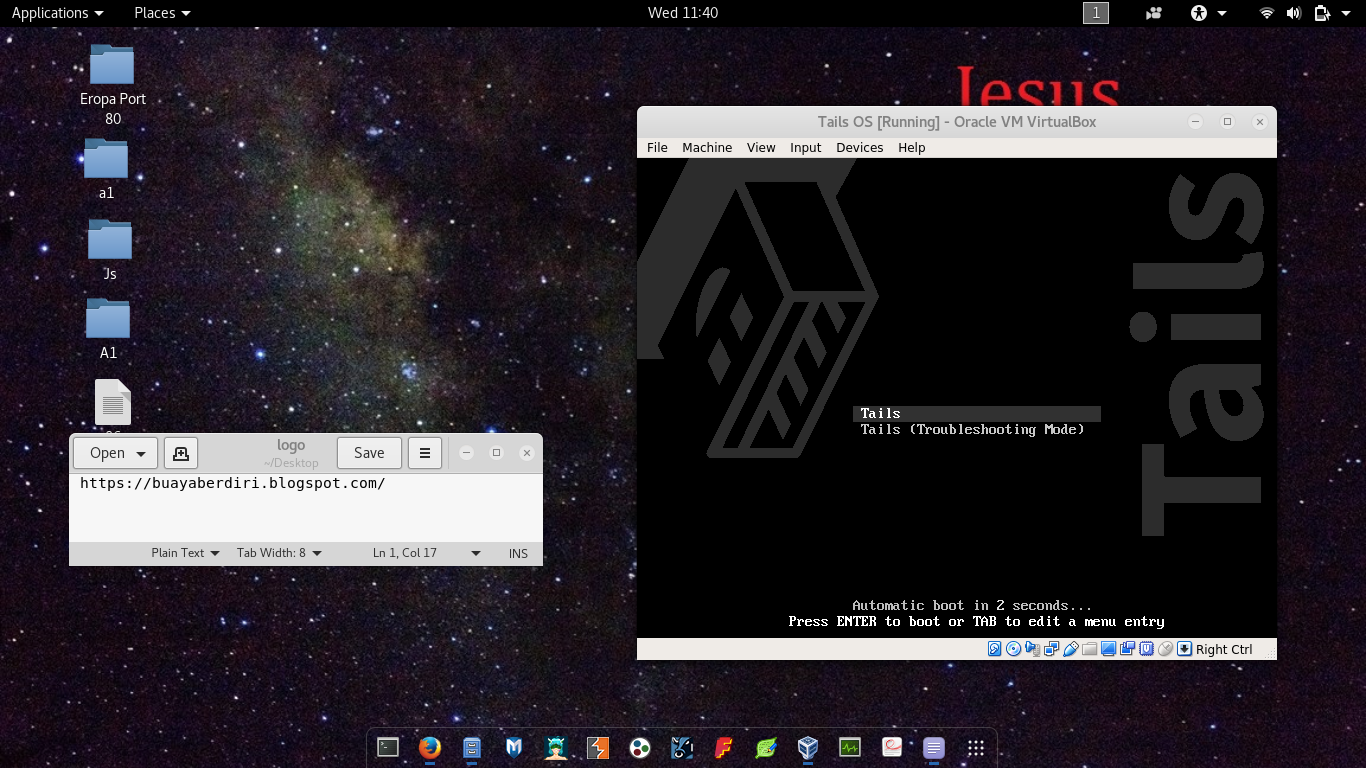Toggle keyboard capture arrow icon in VirtualBox status bar

pos(1185,649)
